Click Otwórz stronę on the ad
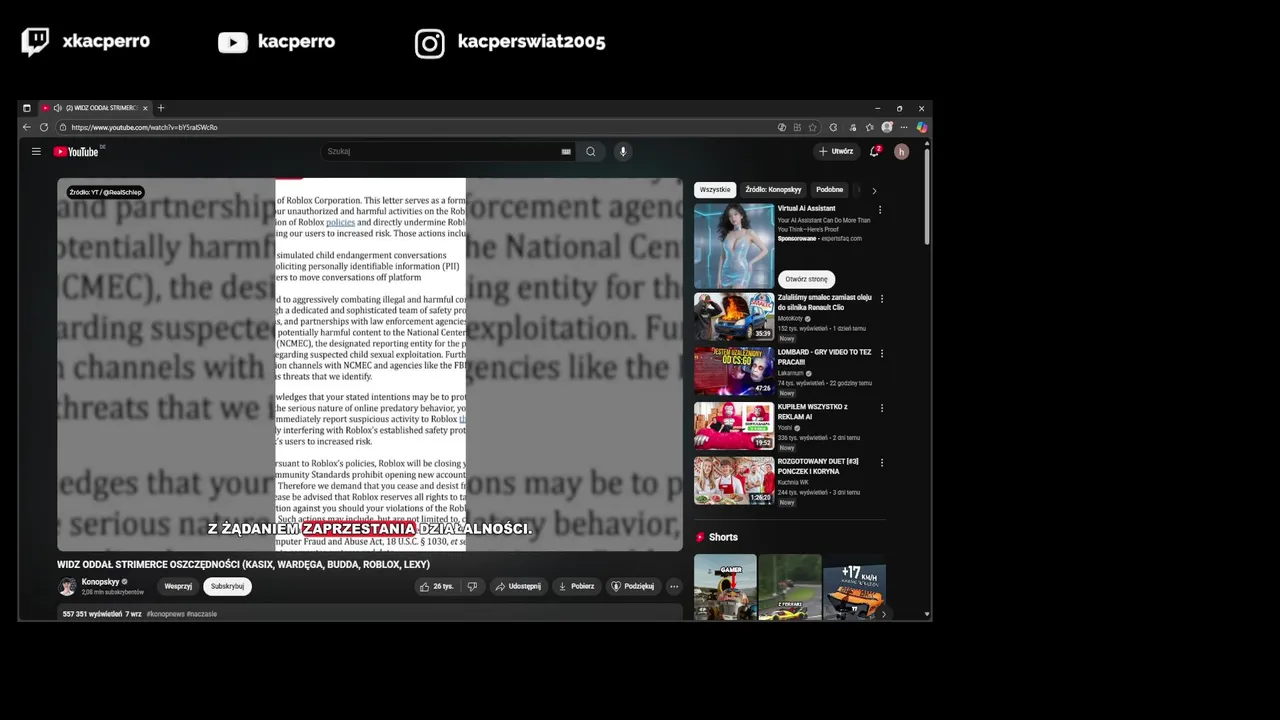This screenshot has width=1280, height=720. (806, 279)
